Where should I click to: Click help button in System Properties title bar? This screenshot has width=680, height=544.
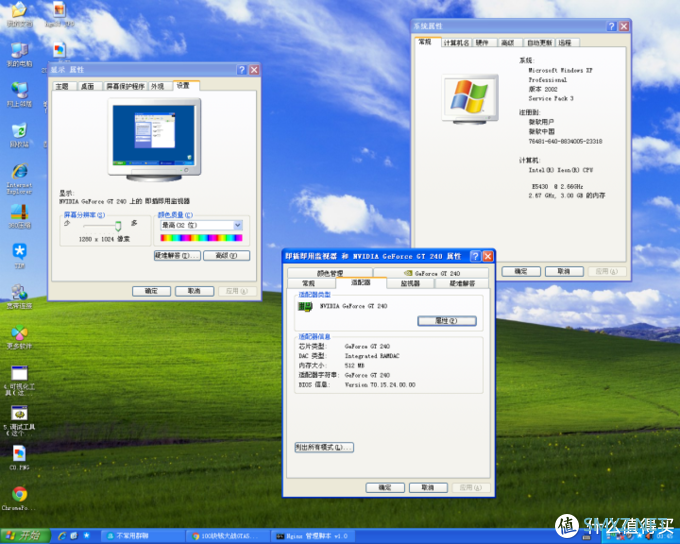pyautogui.click(x=611, y=26)
